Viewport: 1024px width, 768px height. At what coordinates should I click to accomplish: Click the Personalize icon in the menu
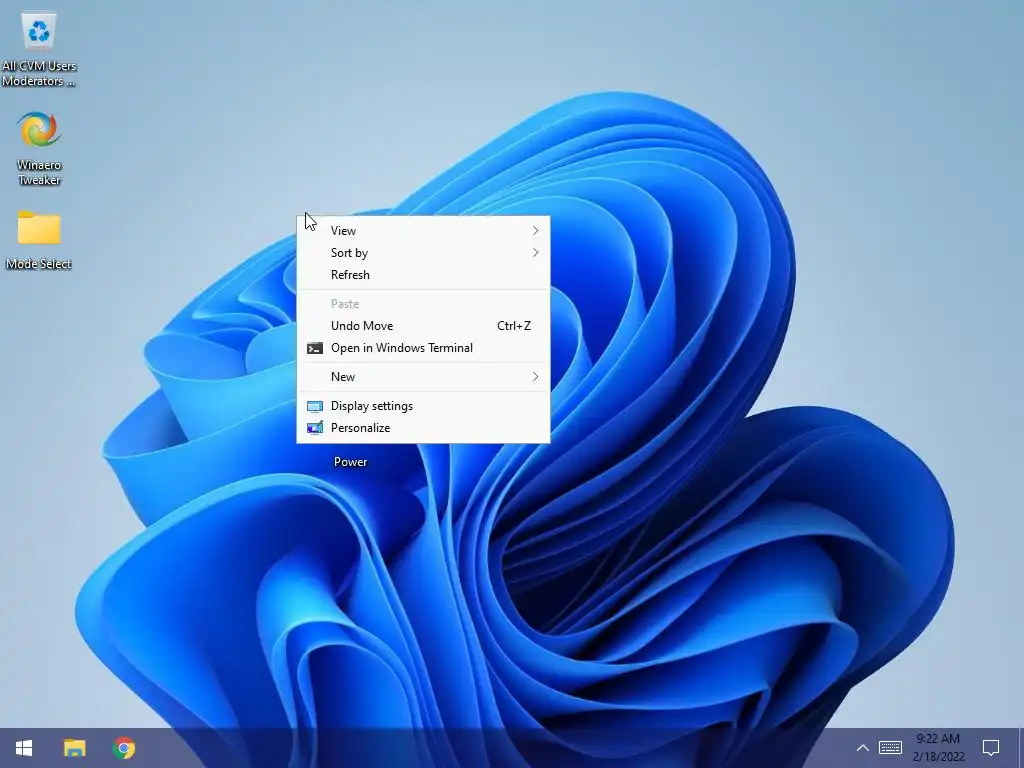point(315,428)
